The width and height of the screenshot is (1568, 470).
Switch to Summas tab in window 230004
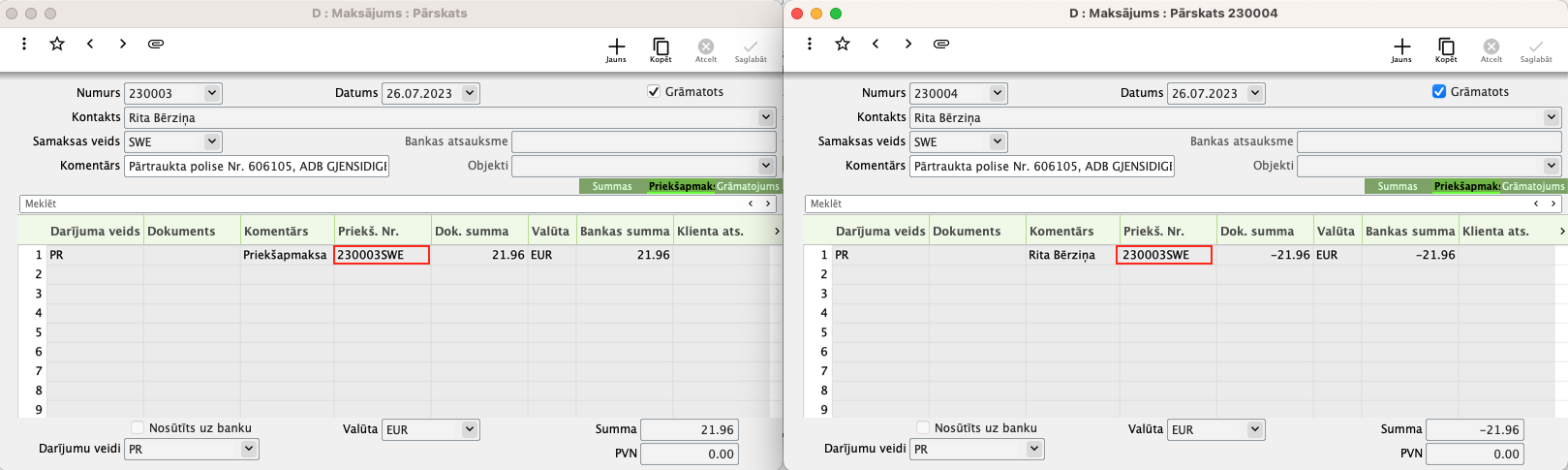coord(1398,186)
